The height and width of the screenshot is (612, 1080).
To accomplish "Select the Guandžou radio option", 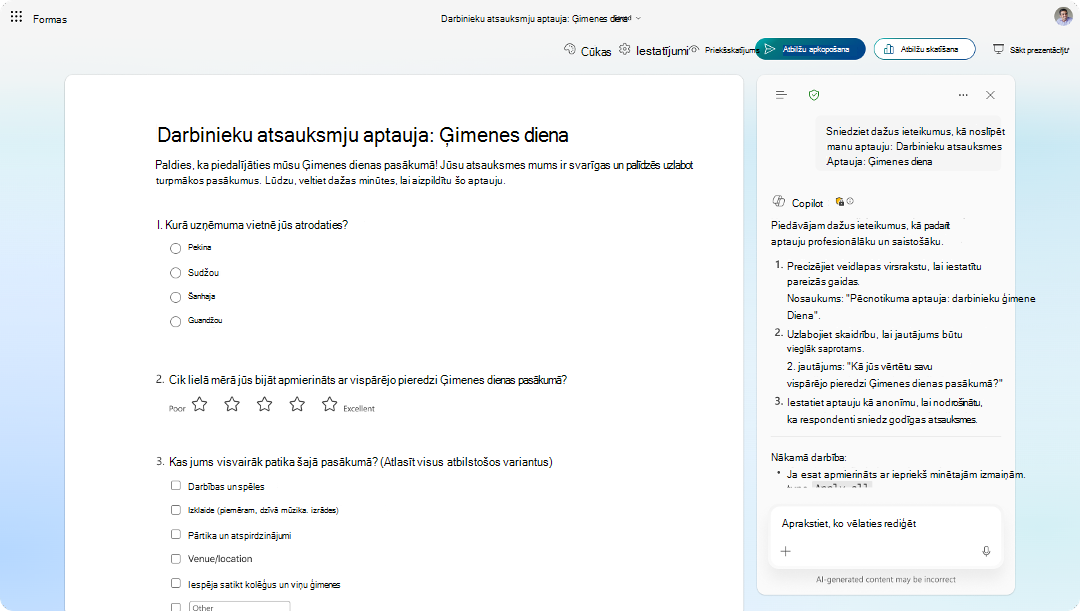I will [x=176, y=321].
